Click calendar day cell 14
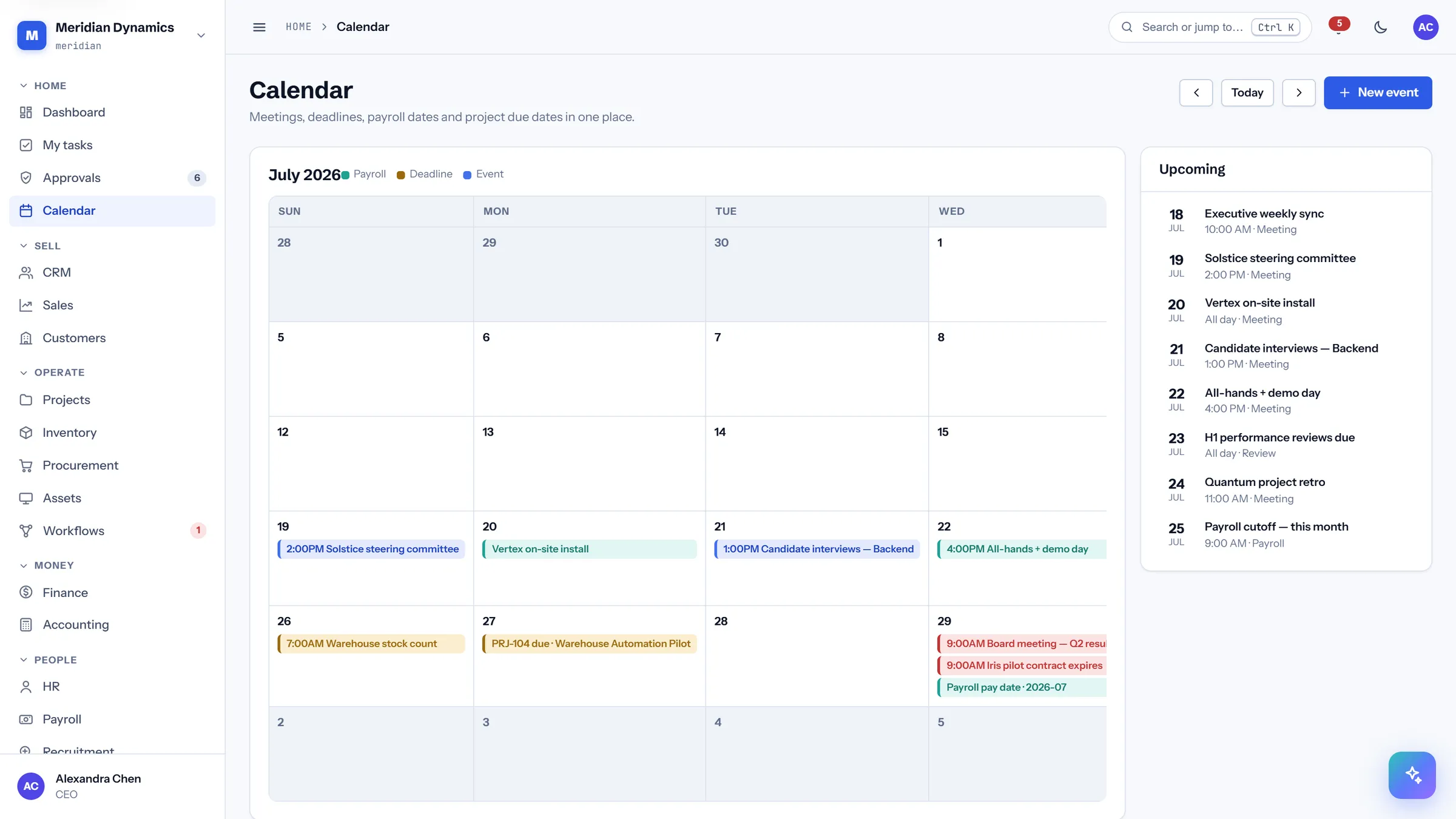Image resolution: width=1456 pixels, height=819 pixels. pyautogui.click(x=817, y=463)
